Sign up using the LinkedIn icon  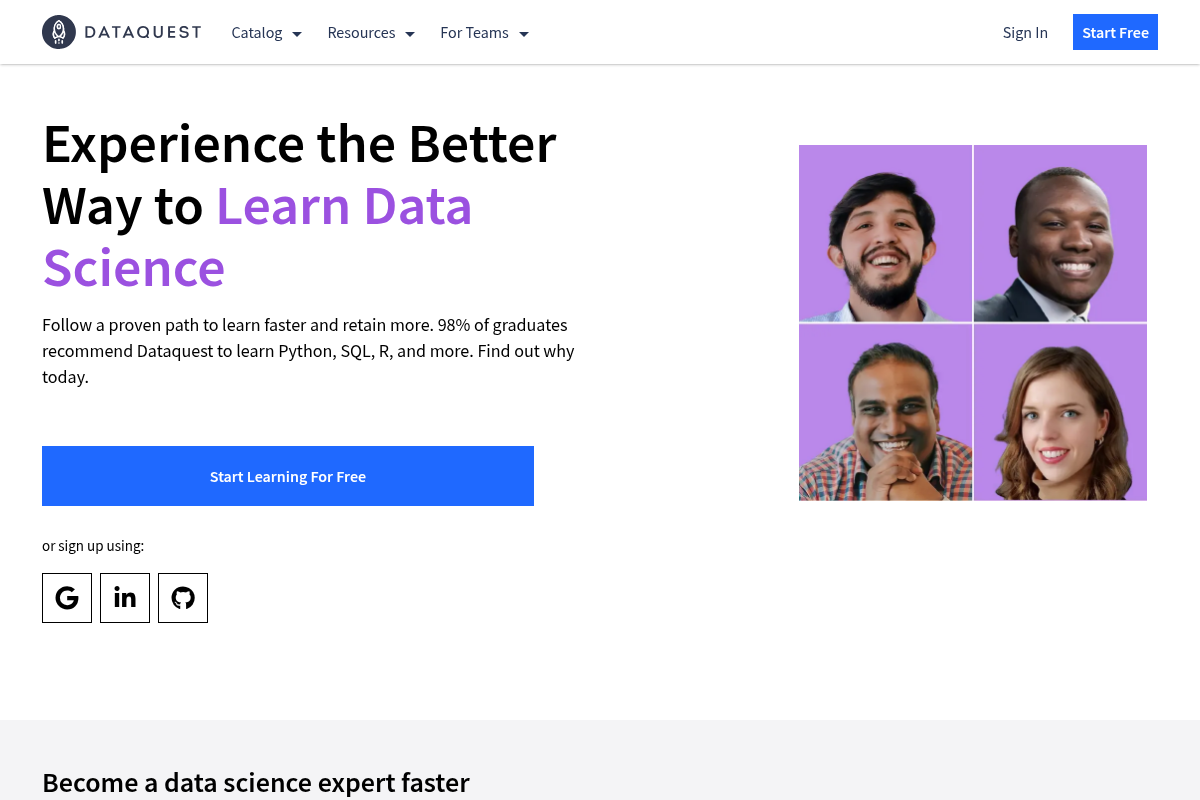point(125,598)
